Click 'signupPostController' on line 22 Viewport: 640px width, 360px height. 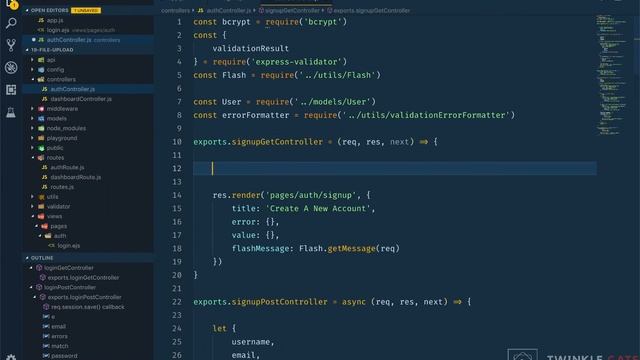pyautogui.click(x=279, y=302)
